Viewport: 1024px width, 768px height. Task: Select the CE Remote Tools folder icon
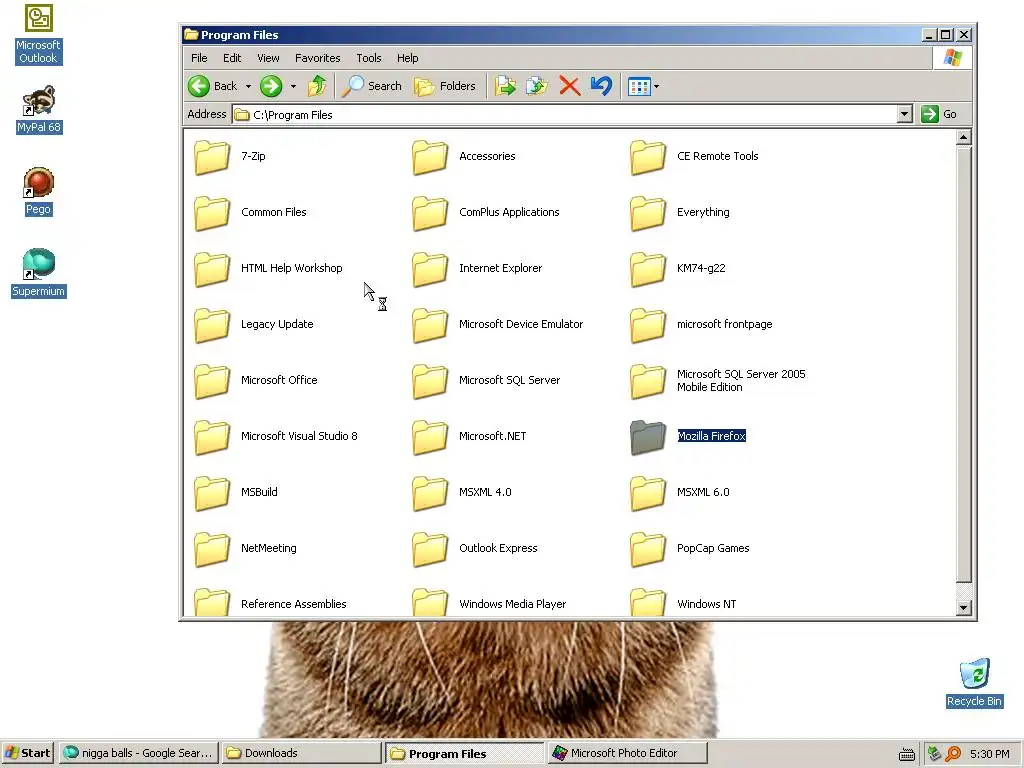(648, 157)
